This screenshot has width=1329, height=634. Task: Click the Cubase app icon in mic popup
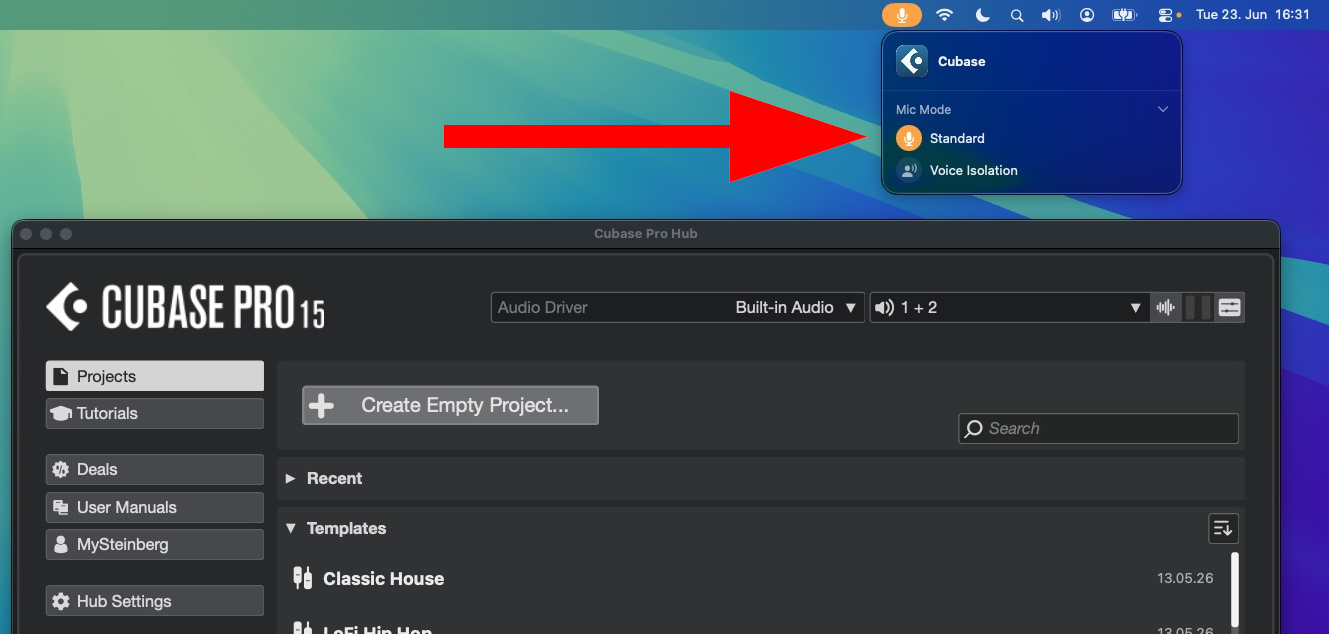coord(912,61)
